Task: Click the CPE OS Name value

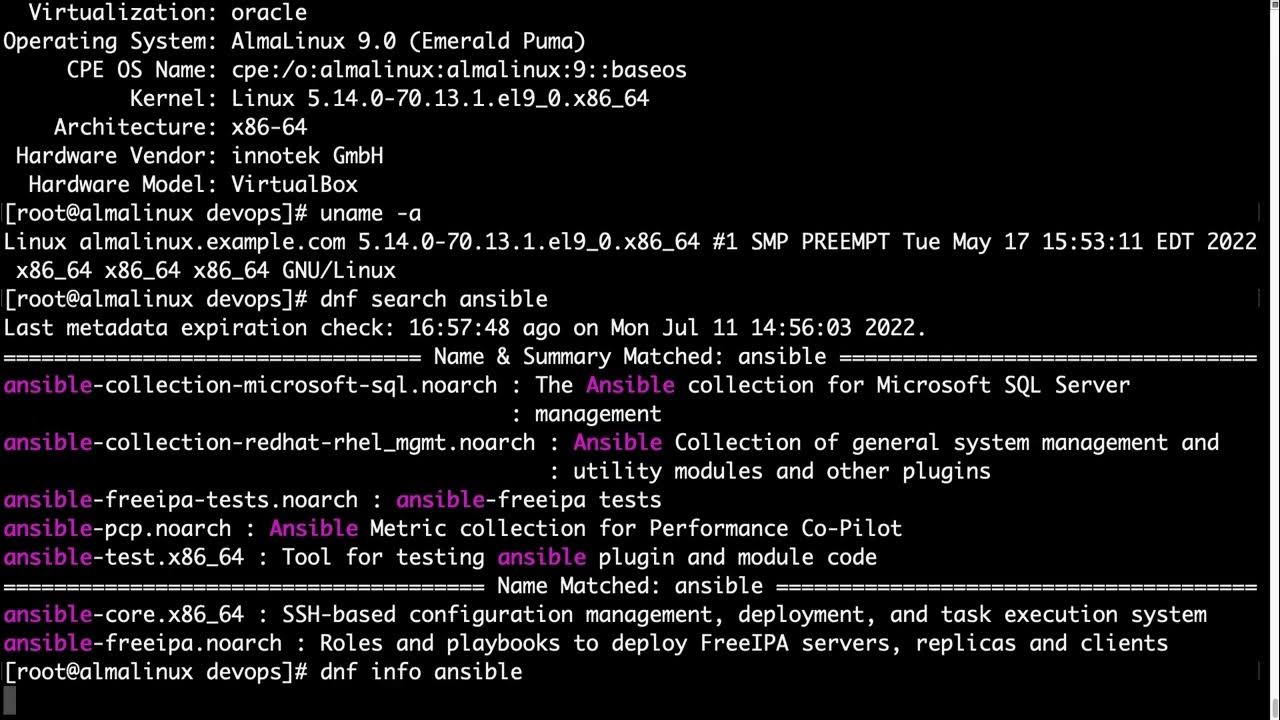Action: (459, 70)
